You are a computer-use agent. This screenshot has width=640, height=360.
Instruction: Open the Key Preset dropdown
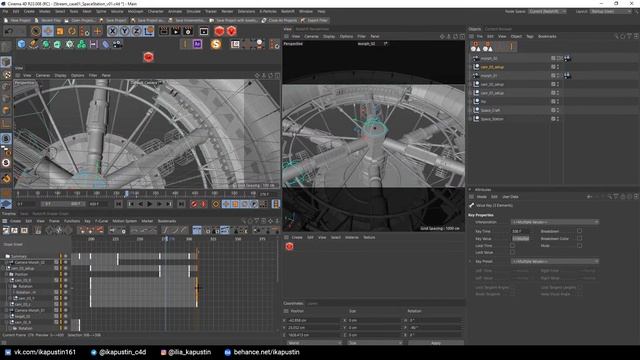coord(555,261)
